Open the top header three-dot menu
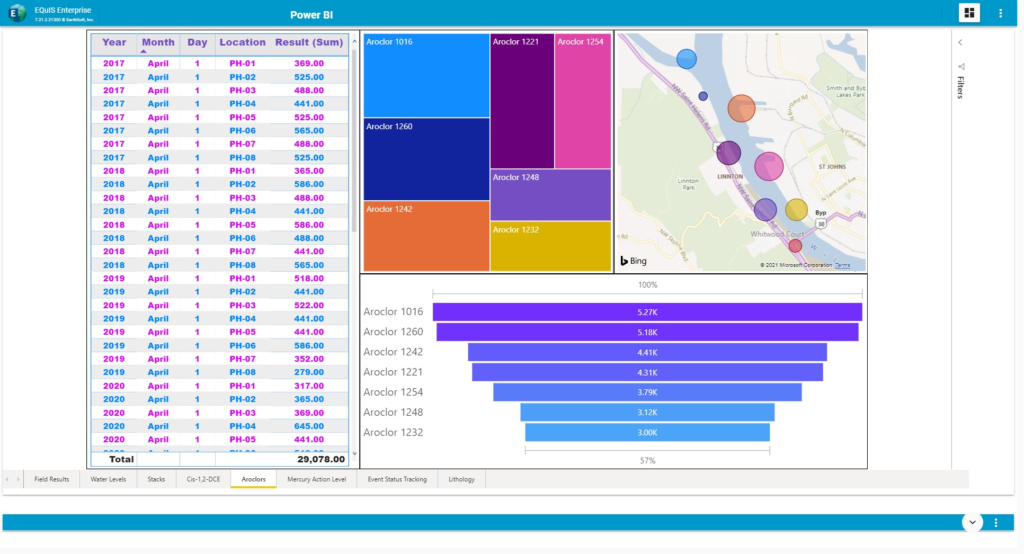This screenshot has height=554, width=1024. [1000, 13]
